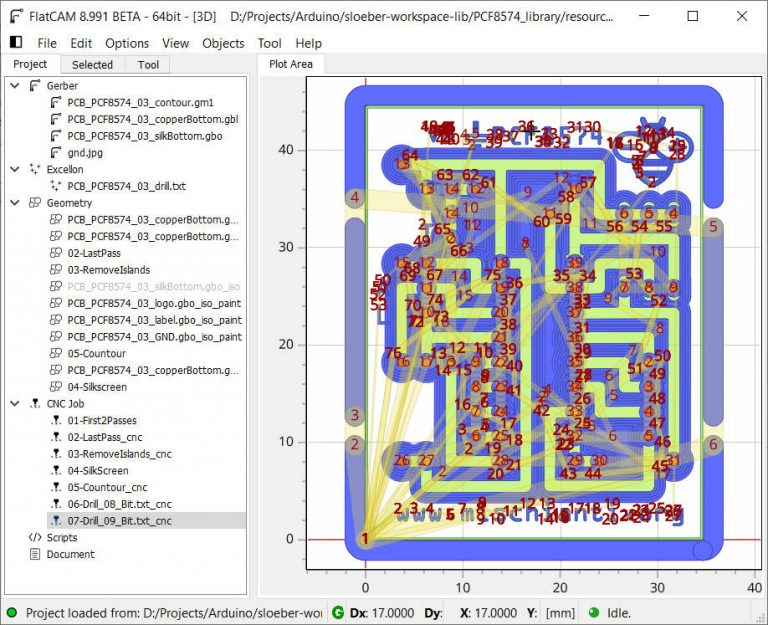
Task: Switch to the Selected tab
Action: click(x=92, y=65)
